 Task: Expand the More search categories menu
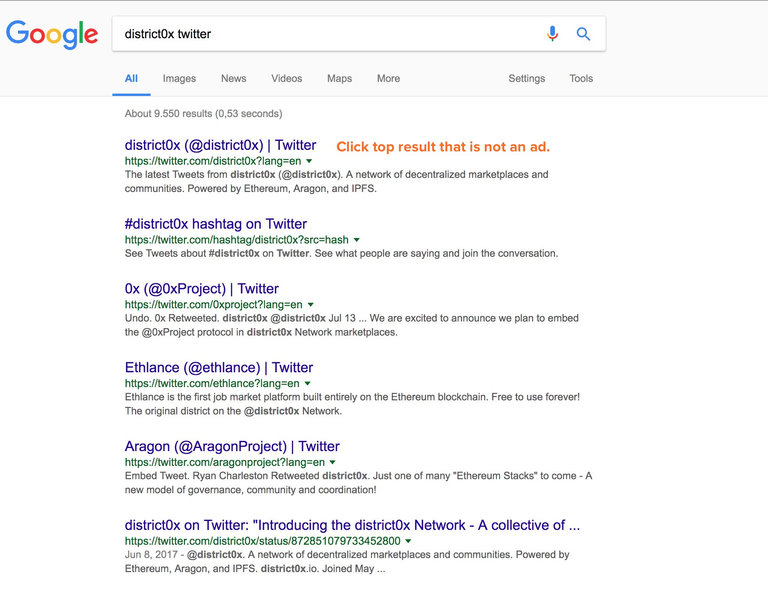click(388, 78)
